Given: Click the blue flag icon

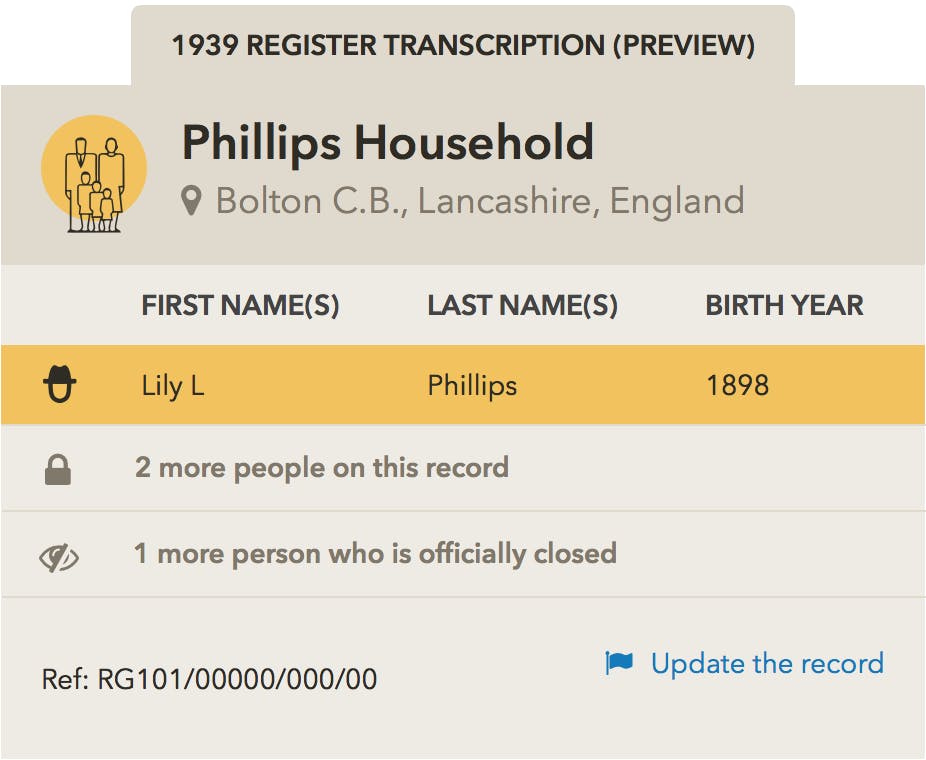Looking at the screenshot, I should pos(619,663).
